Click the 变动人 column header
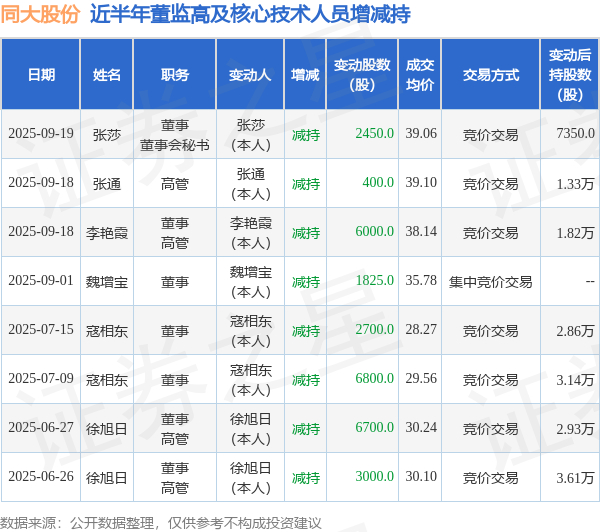This screenshot has height=532, width=600. pos(250,75)
